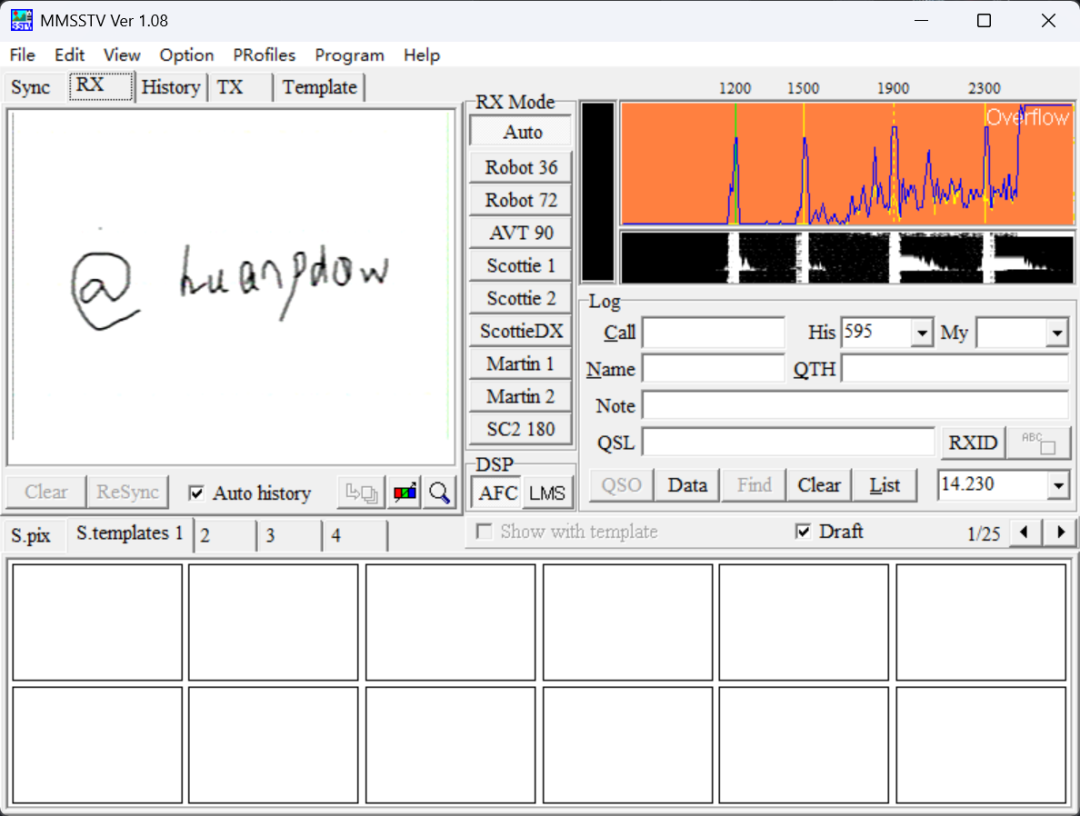Screen dimensions: 1080x816
Task: Click the Name input field
Action: (713, 369)
